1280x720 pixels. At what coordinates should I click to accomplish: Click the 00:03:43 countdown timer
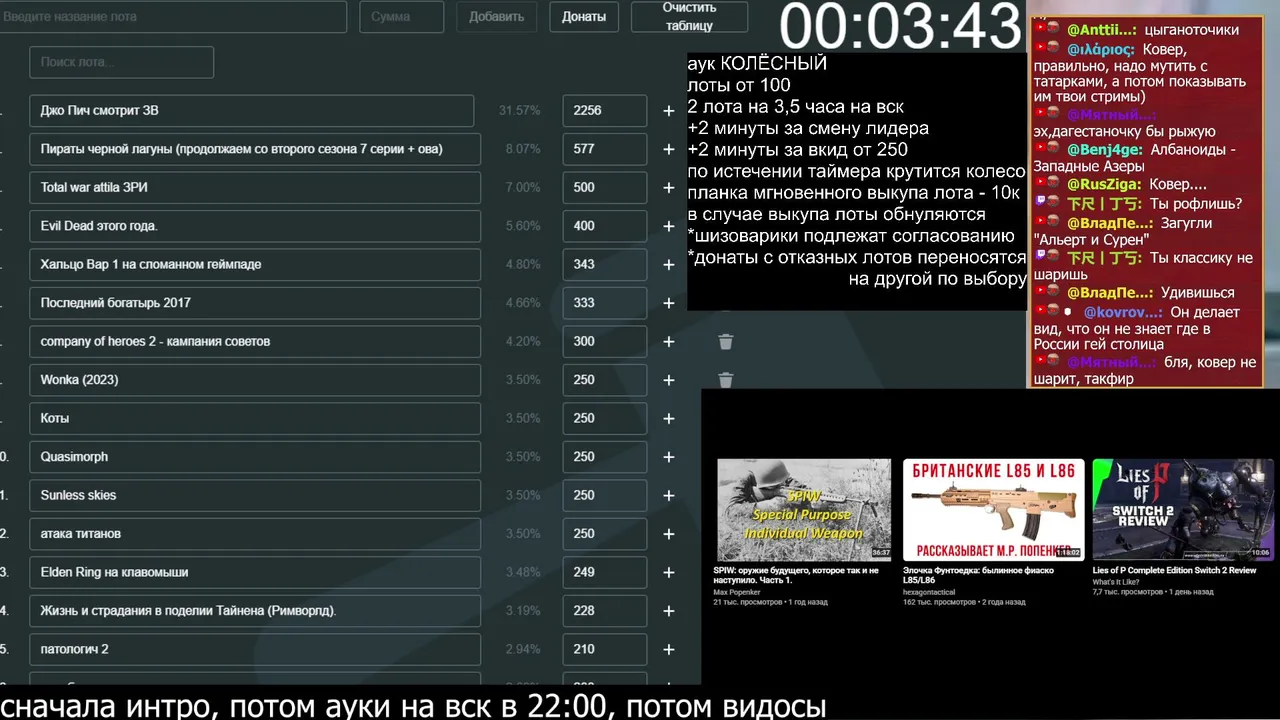click(x=900, y=26)
